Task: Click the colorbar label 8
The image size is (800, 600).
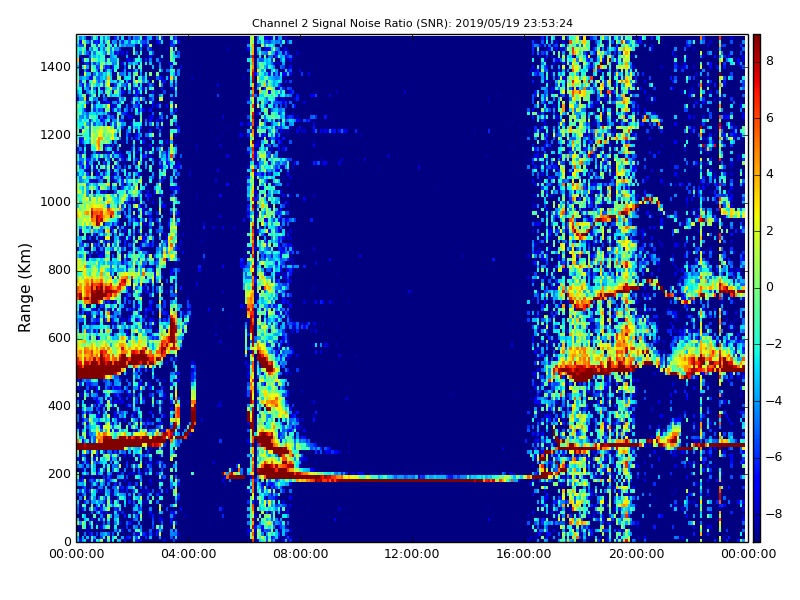Action: pos(770,61)
